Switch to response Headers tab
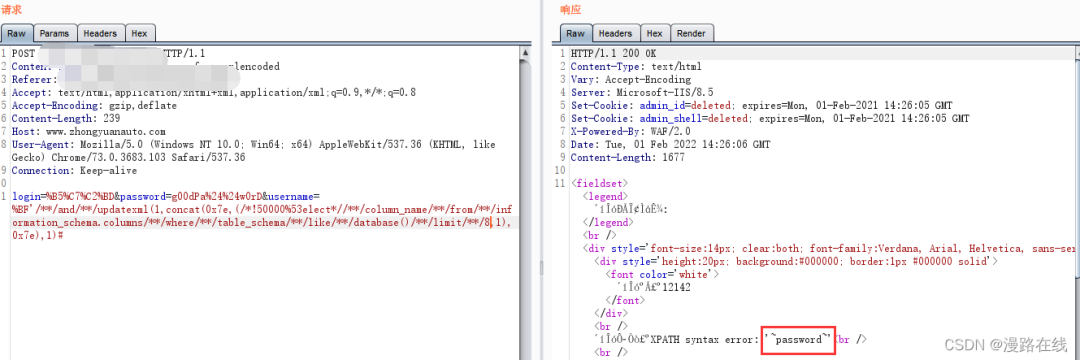Image resolution: width=1080 pixels, height=360 pixels. coord(615,33)
